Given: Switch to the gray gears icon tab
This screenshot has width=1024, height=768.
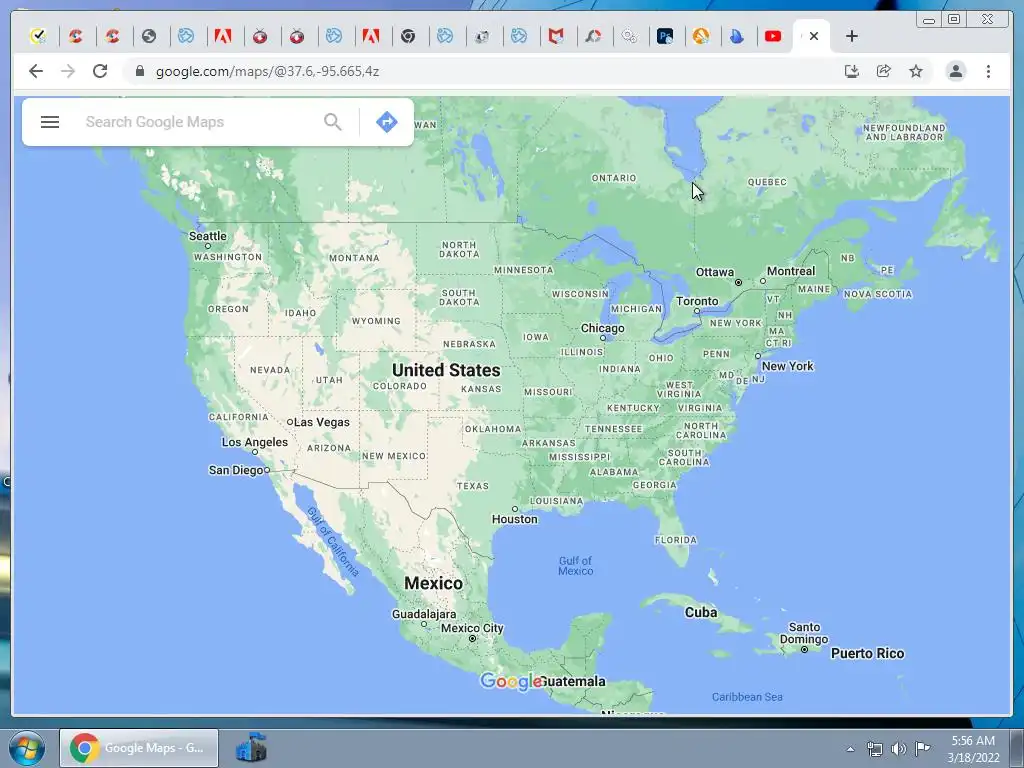Looking at the screenshot, I should [630, 37].
